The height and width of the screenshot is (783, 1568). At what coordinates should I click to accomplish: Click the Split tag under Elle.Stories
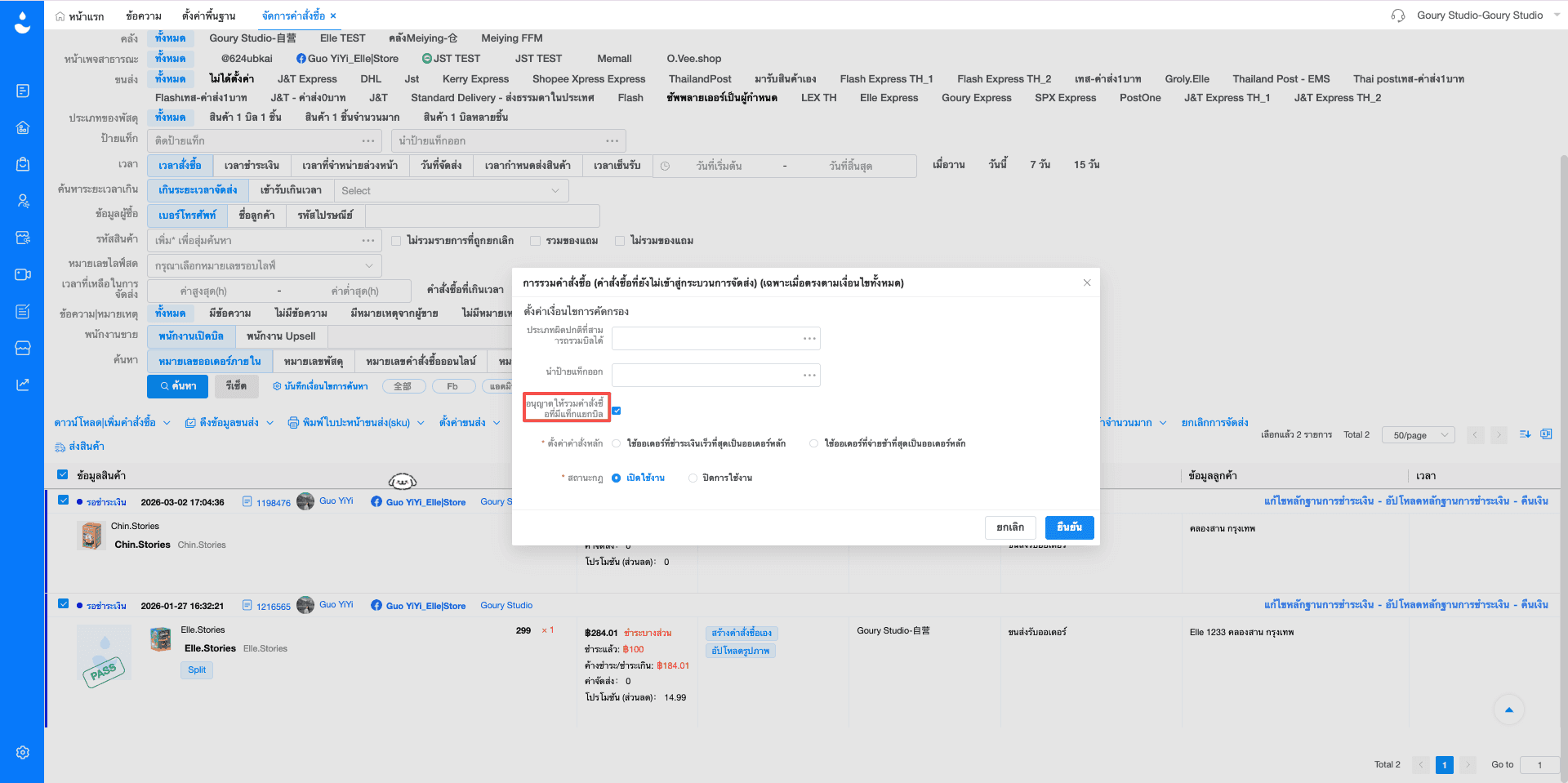(197, 670)
